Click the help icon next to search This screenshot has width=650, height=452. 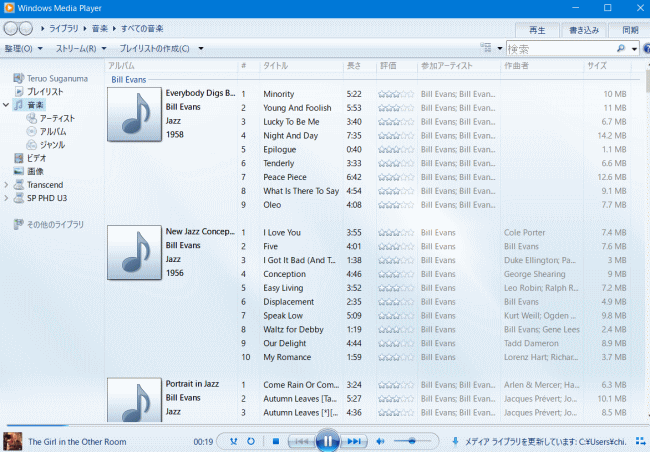(x=647, y=49)
